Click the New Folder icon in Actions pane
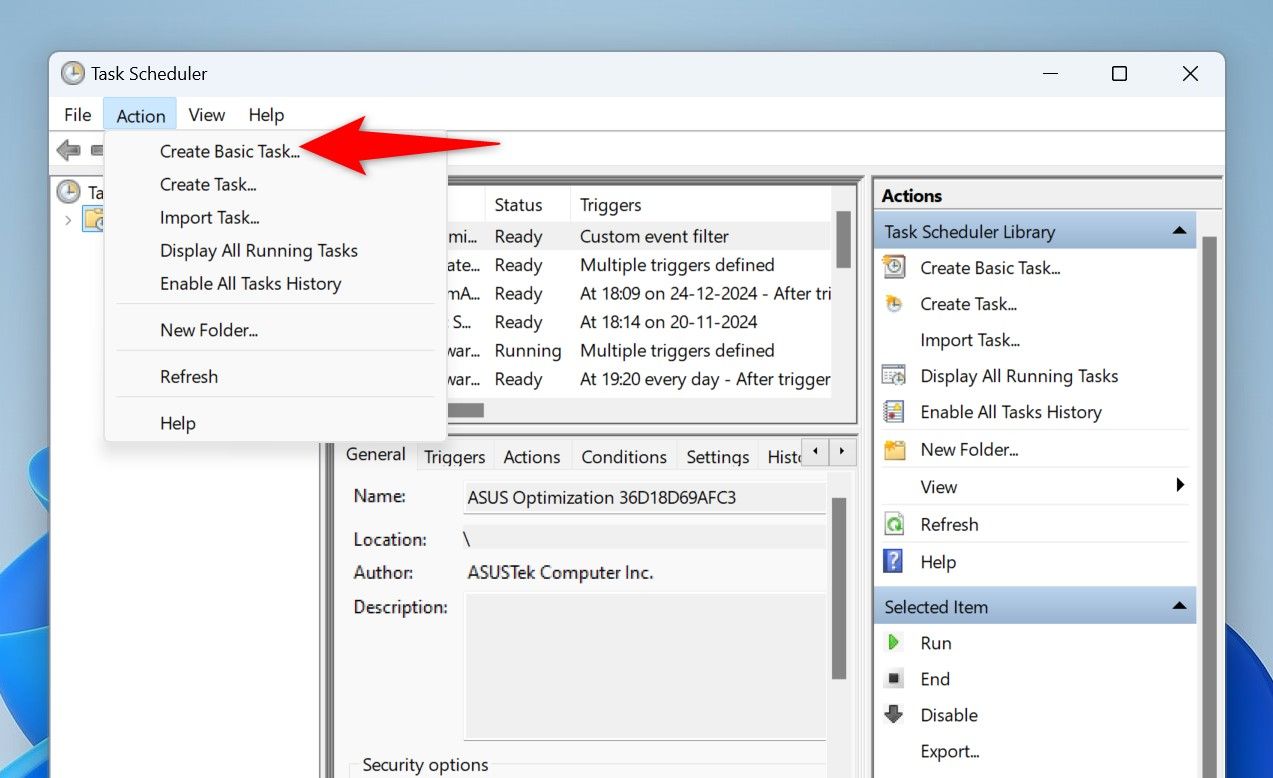This screenshot has width=1273, height=778. click(894, 450)
